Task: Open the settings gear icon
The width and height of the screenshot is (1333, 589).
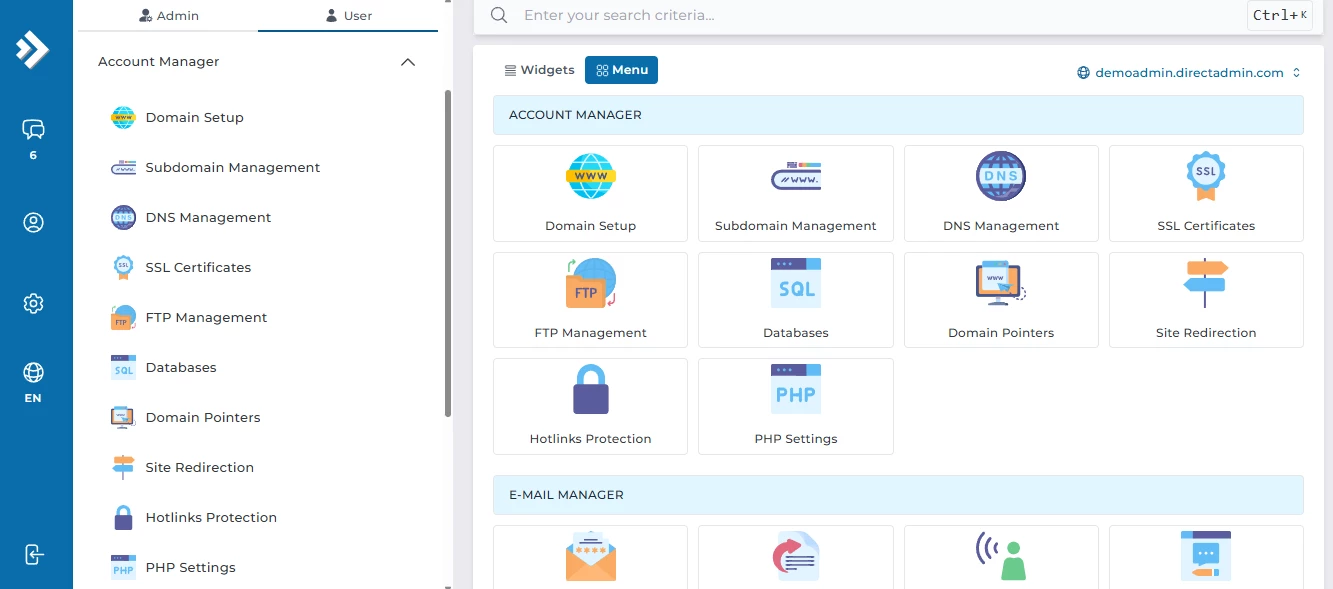Action: coord(33,303)
